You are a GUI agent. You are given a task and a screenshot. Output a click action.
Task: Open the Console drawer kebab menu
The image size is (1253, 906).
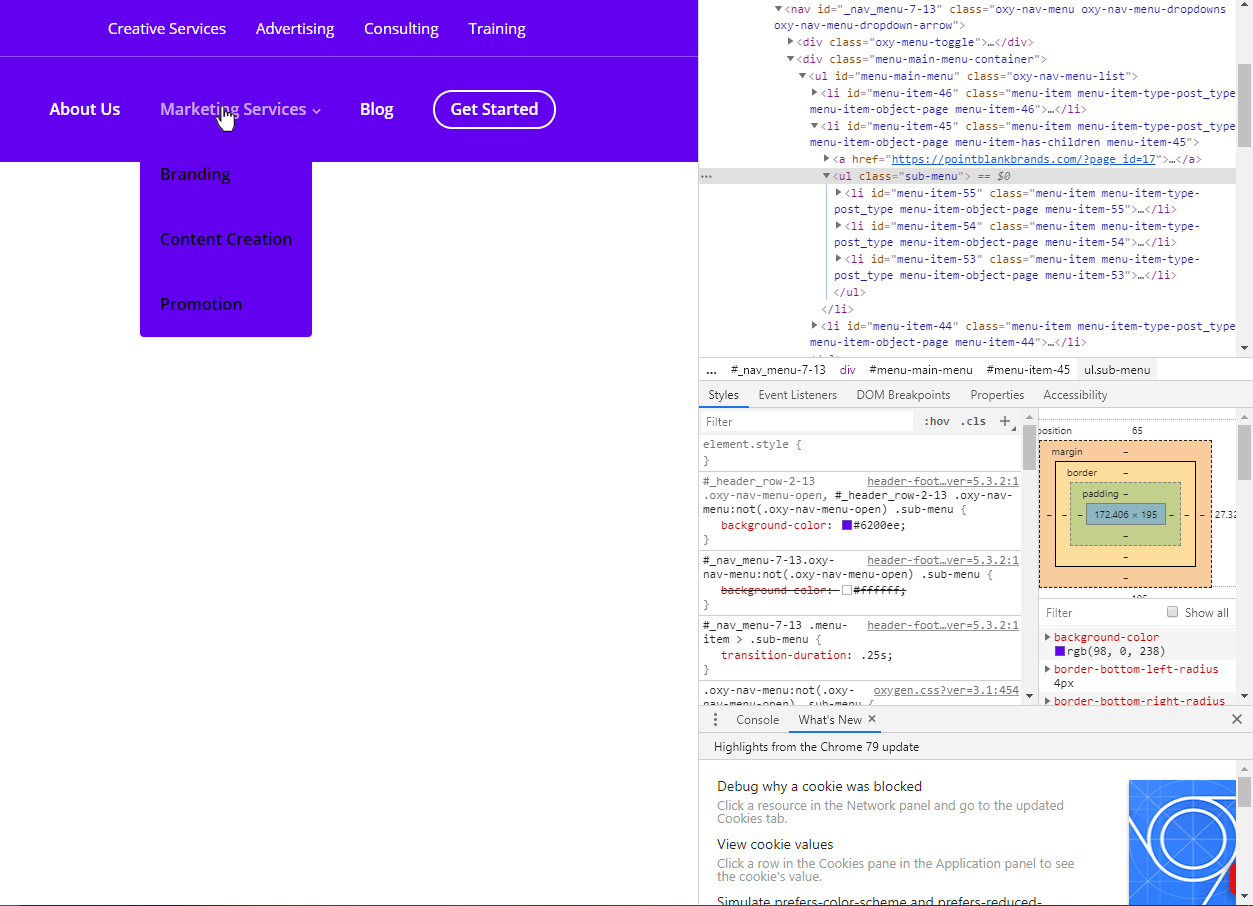click(x=714, y=719)
